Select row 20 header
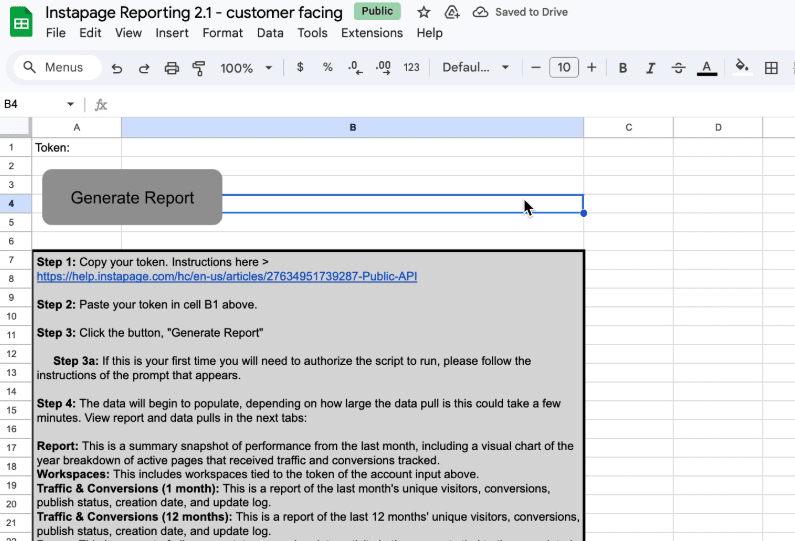Image resolution: width=795 pixels, height=541 pixels. 11,504
